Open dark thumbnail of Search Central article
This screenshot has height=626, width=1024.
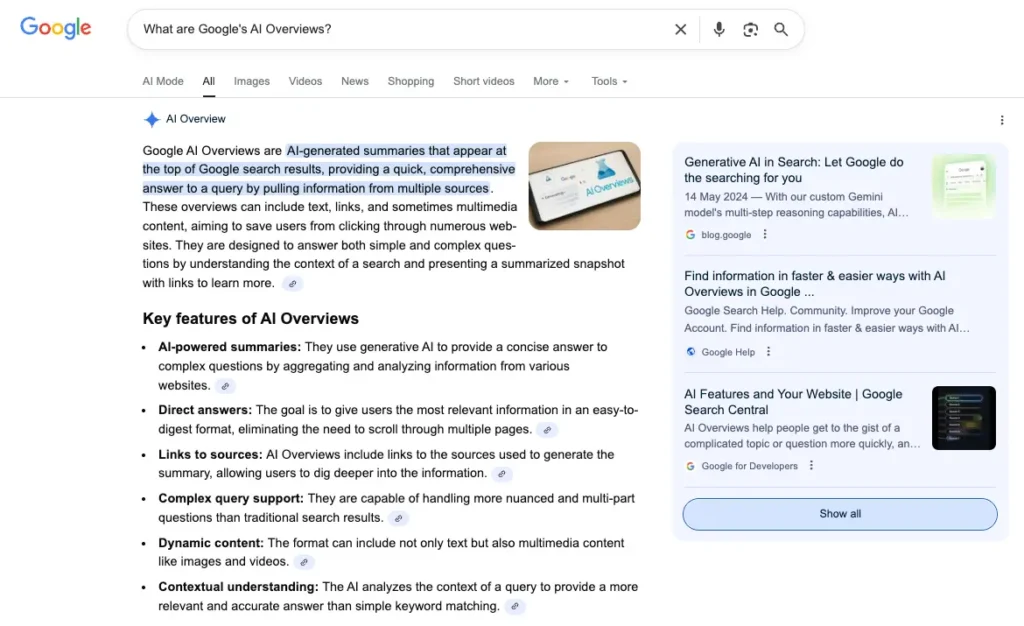tap(964, 418)
